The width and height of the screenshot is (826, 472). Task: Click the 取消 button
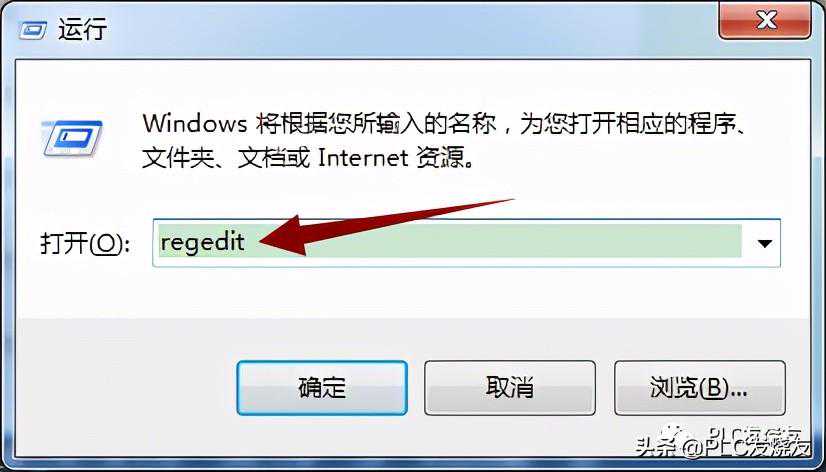(x=510, y=388)
